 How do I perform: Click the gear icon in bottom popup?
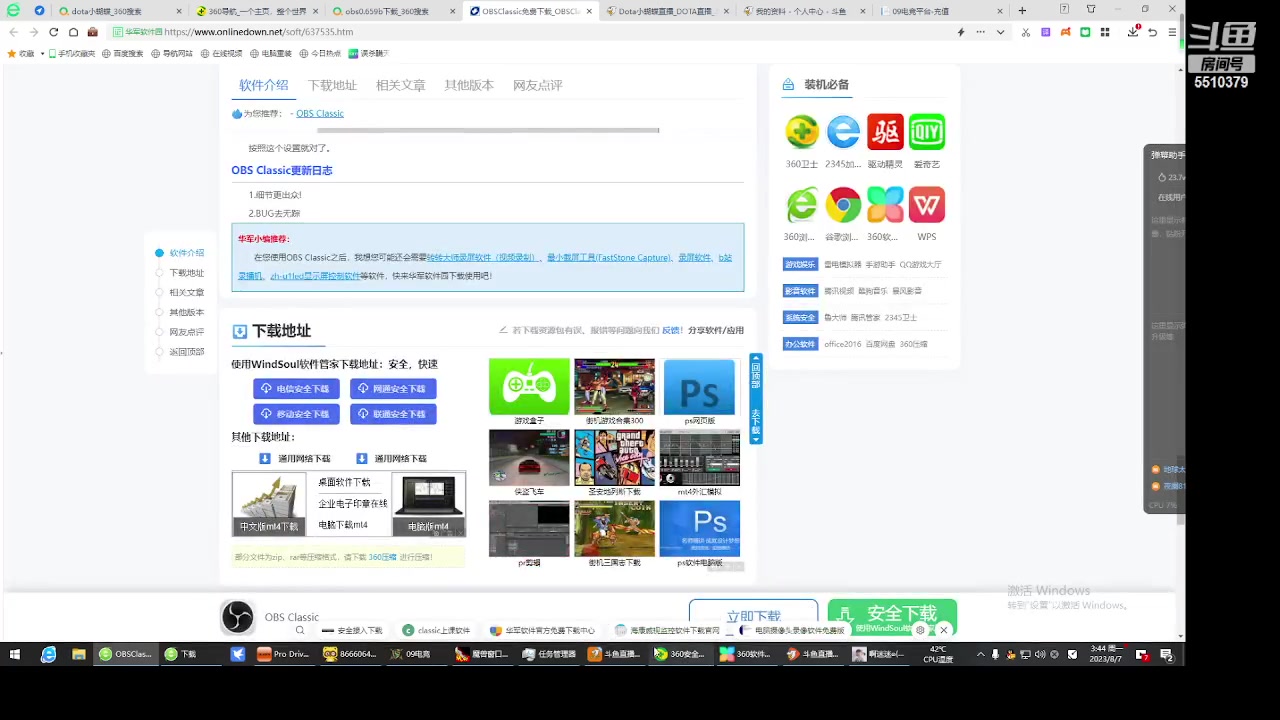click(x=920, y=630)
